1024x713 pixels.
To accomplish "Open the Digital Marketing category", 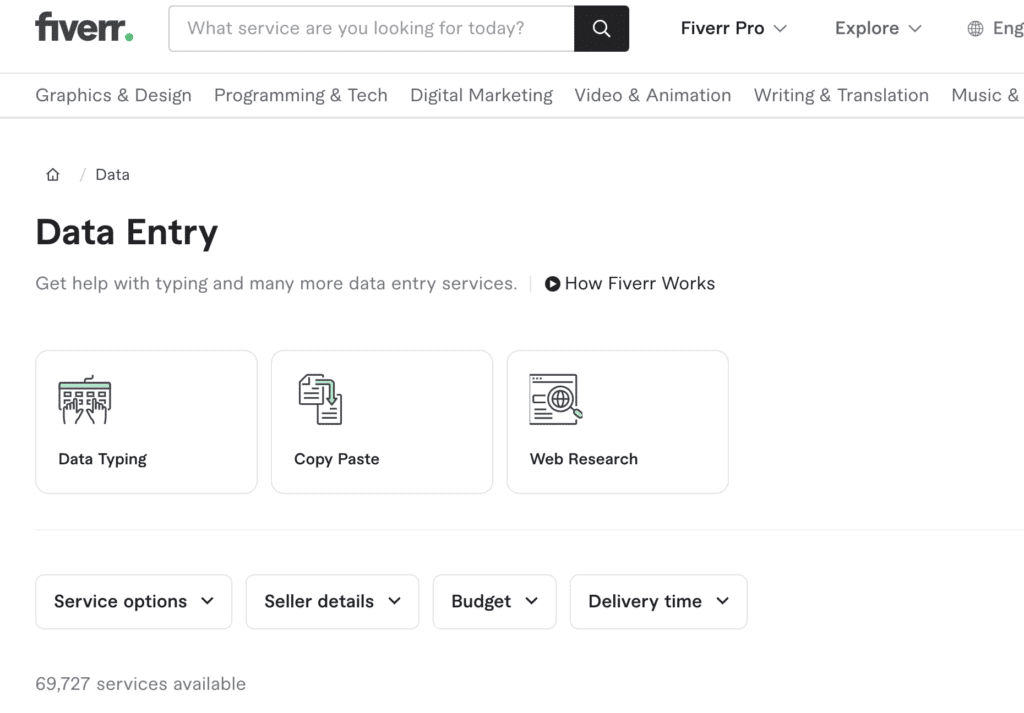I will click(481, 95).
